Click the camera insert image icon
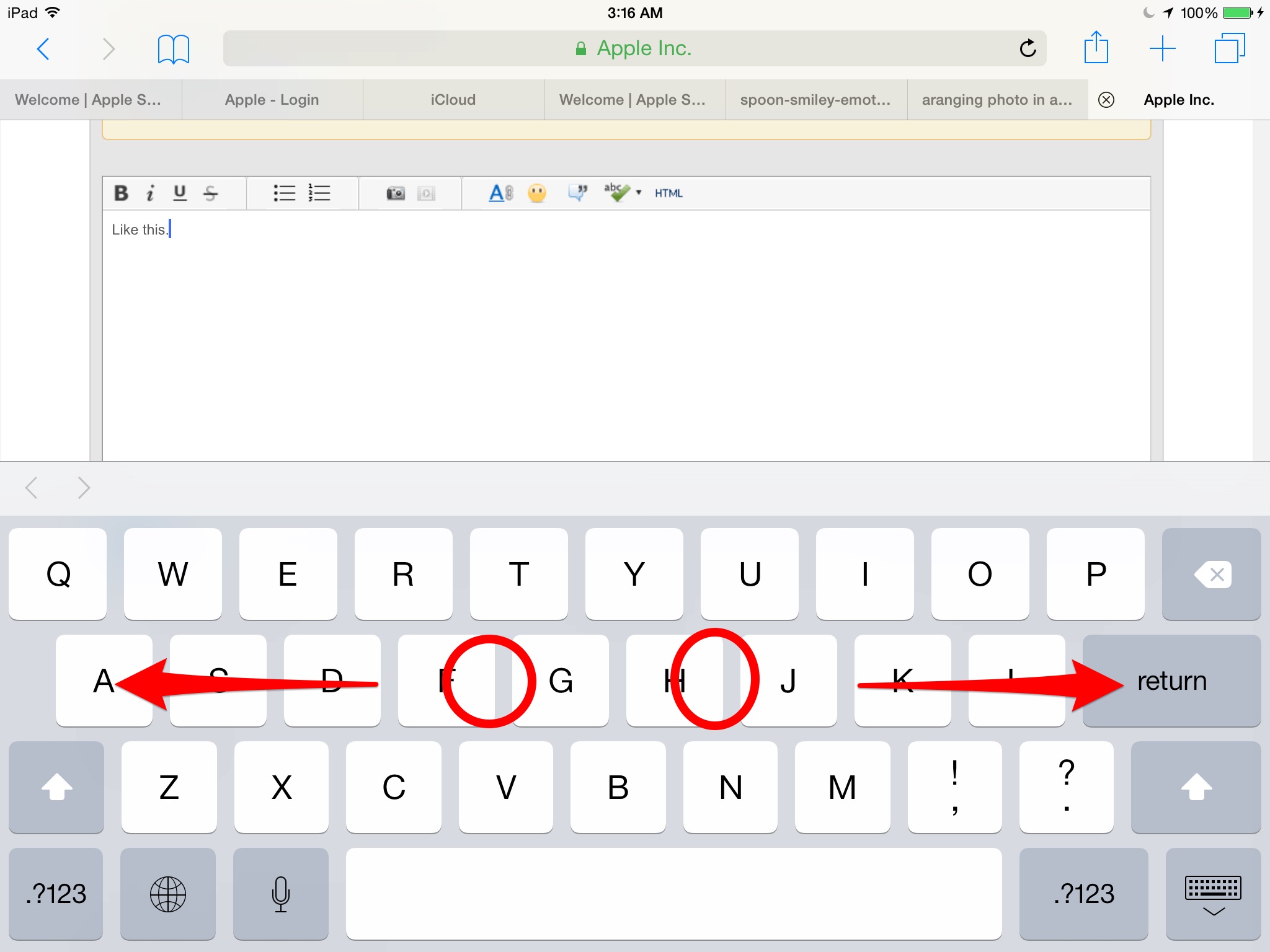Image resolution: width=1270 pixels, height=952 pixels. click(x=396, y=193)
